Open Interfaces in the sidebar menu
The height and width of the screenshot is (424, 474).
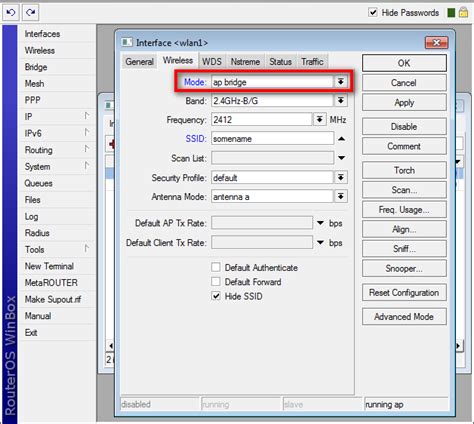pyautogui.click(x=42, y=34)
